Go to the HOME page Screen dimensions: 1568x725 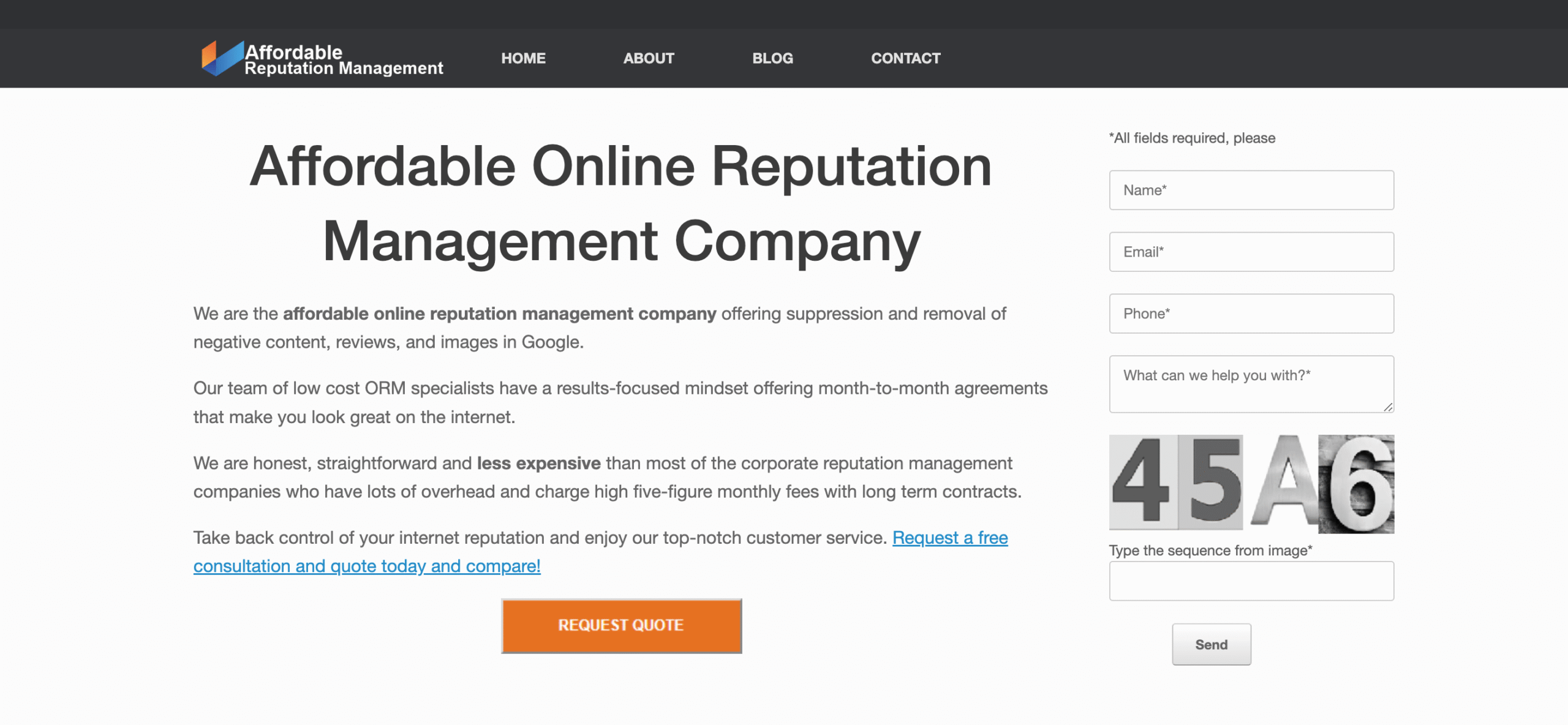click(523, 58)
